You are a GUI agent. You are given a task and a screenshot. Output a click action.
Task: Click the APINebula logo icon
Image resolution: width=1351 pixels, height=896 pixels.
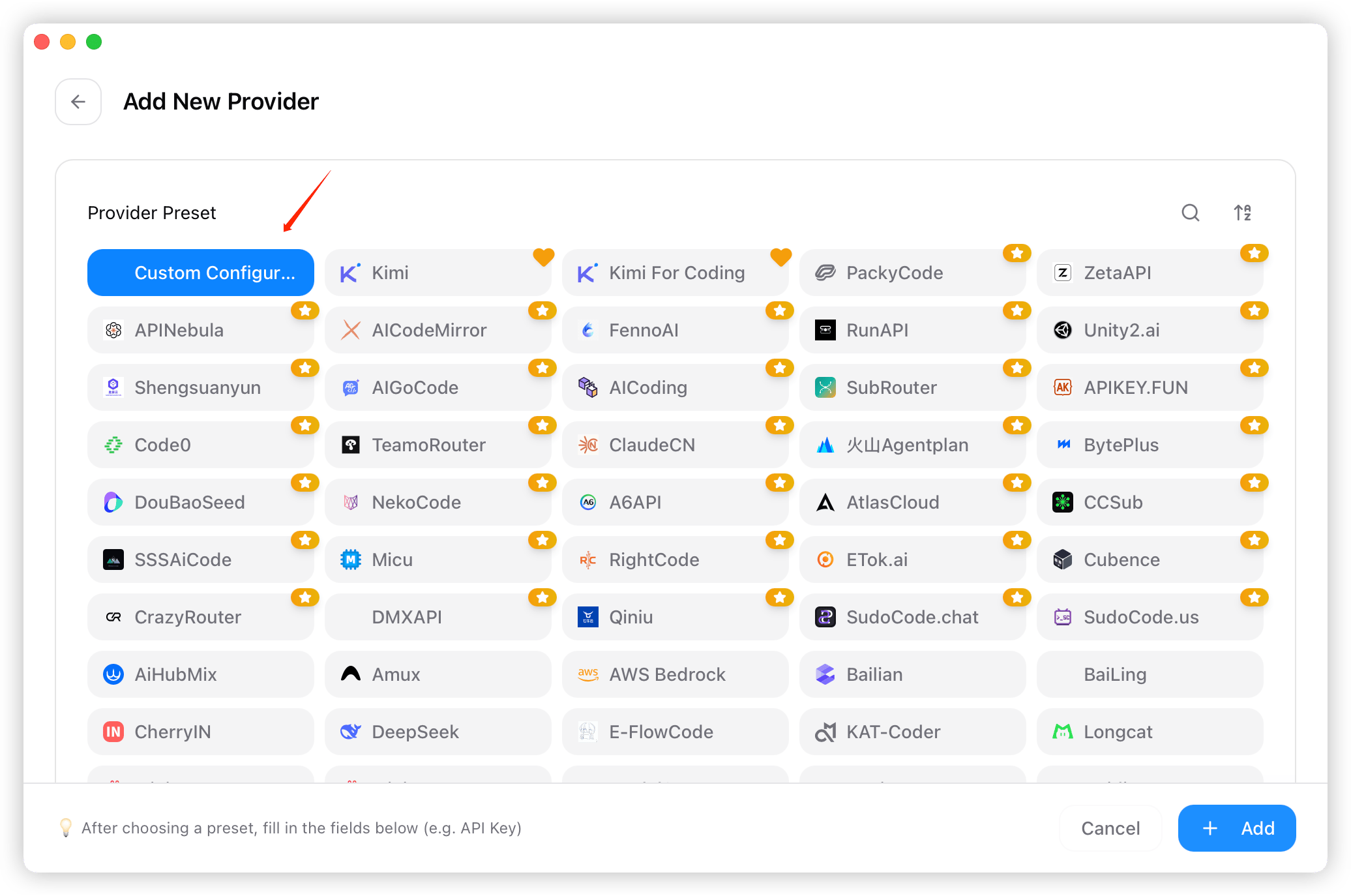point(113,330)
